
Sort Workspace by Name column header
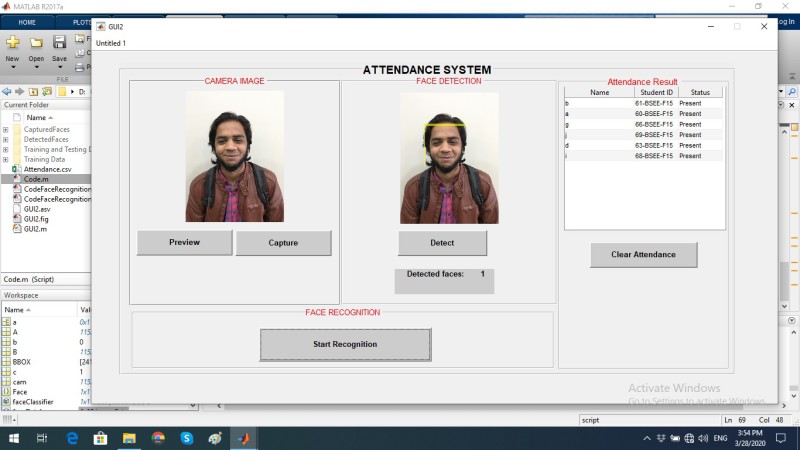click(x=17, y=310)
